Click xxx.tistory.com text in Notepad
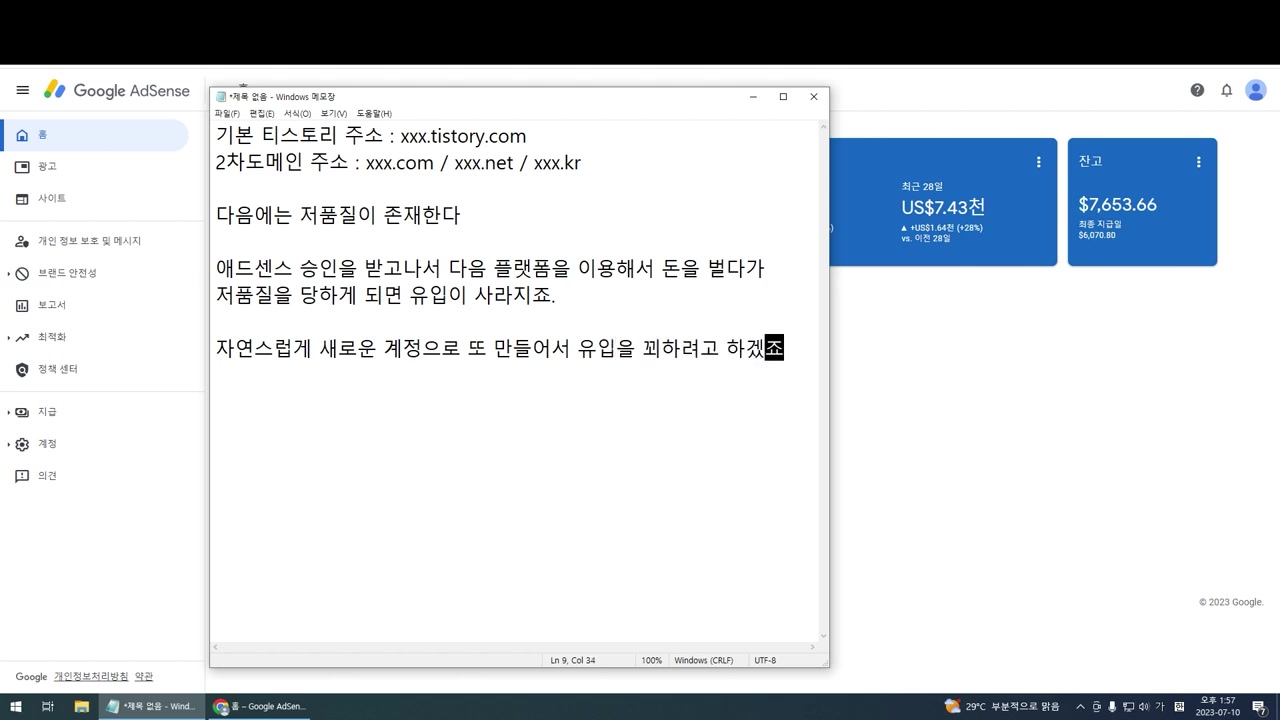The height and width of the screenshot is (720, 1280). 463,136
